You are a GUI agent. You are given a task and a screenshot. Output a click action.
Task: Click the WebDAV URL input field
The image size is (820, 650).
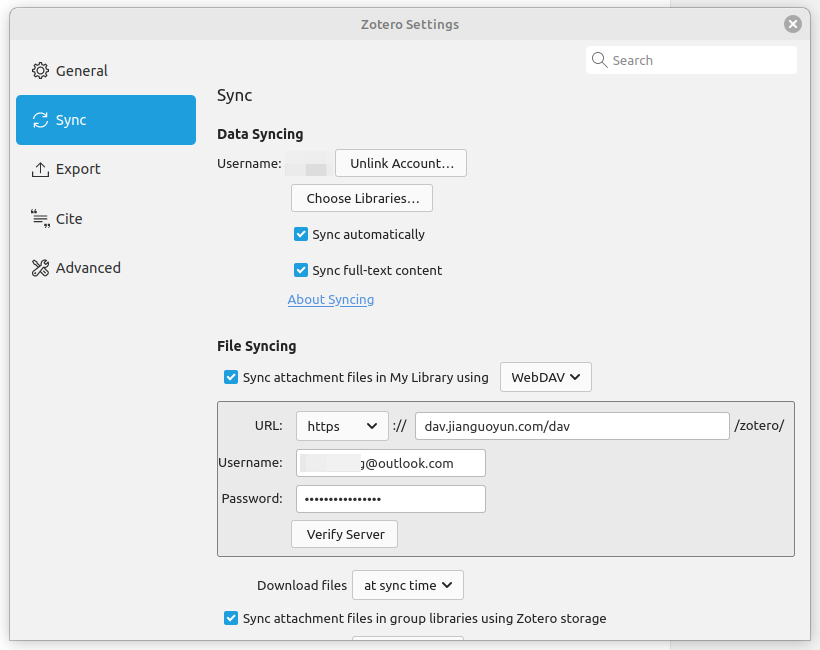(x=572, y=426)
